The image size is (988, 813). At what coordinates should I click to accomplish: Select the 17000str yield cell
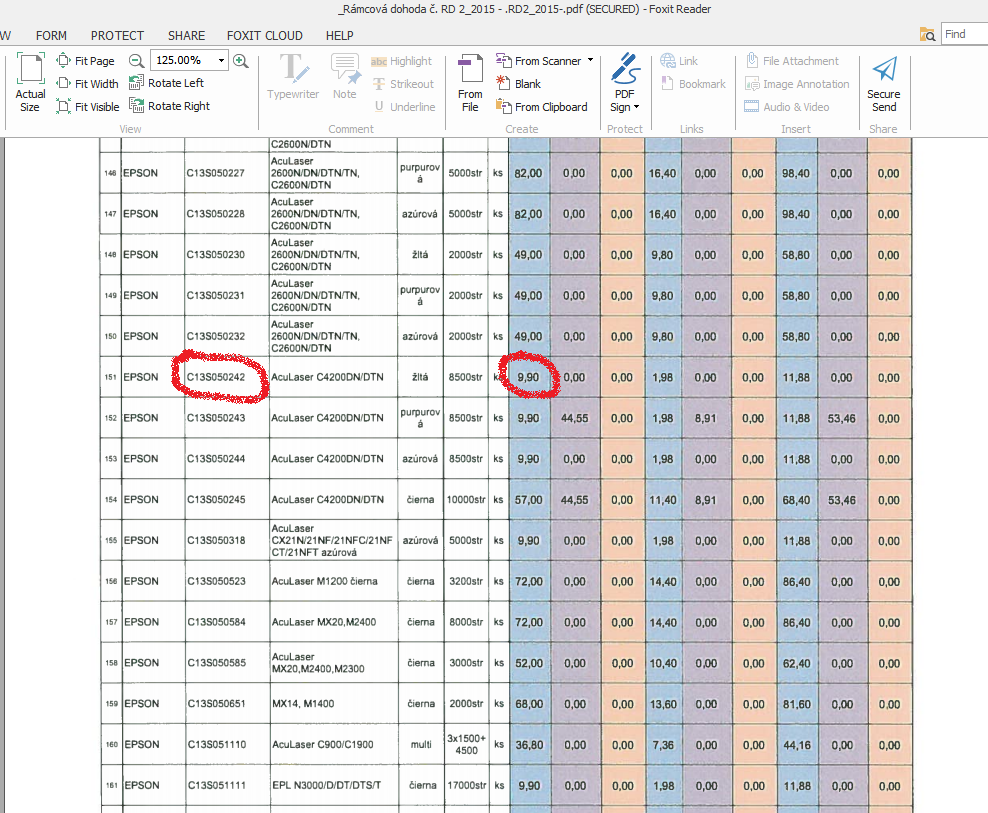[x=467, y=785]
